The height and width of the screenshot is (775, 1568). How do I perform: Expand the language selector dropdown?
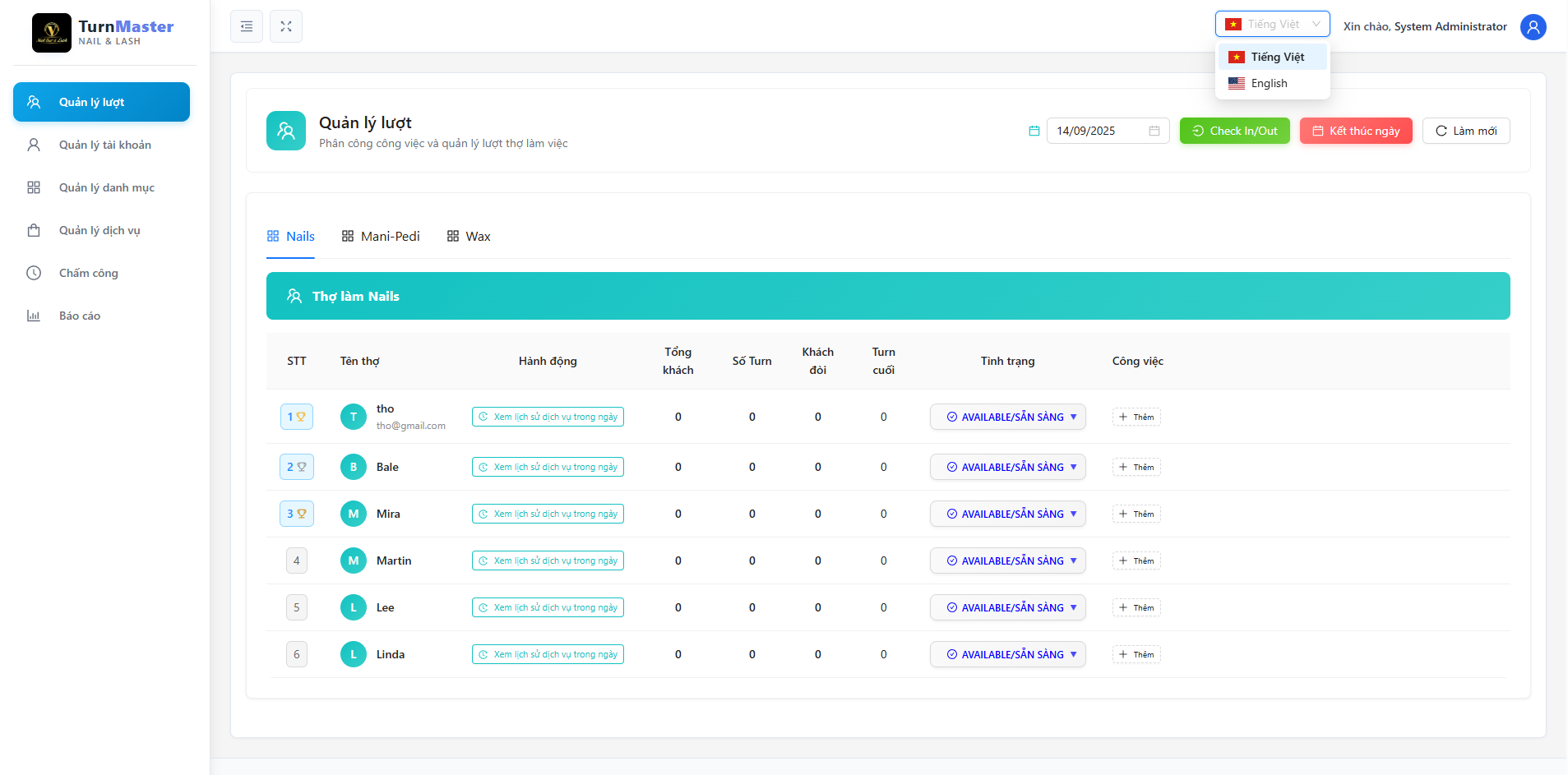pyautogui.click(x=1272, y=24)
